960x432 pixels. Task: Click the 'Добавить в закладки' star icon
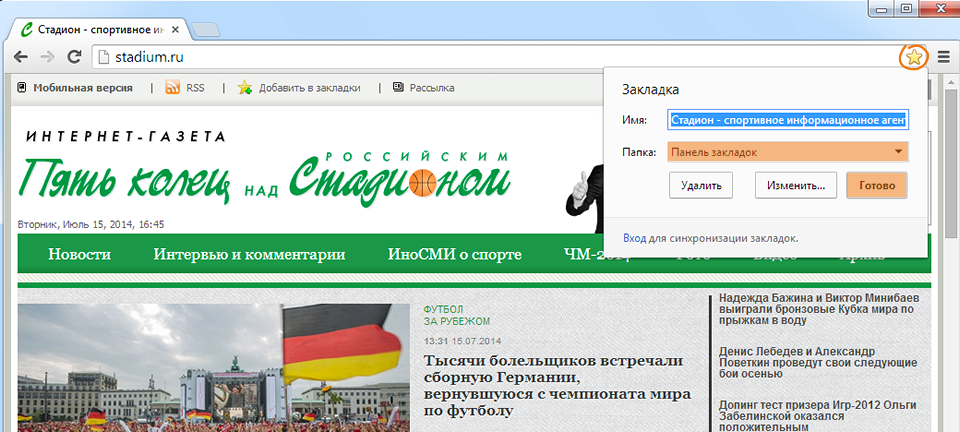[x=245, y=88]
